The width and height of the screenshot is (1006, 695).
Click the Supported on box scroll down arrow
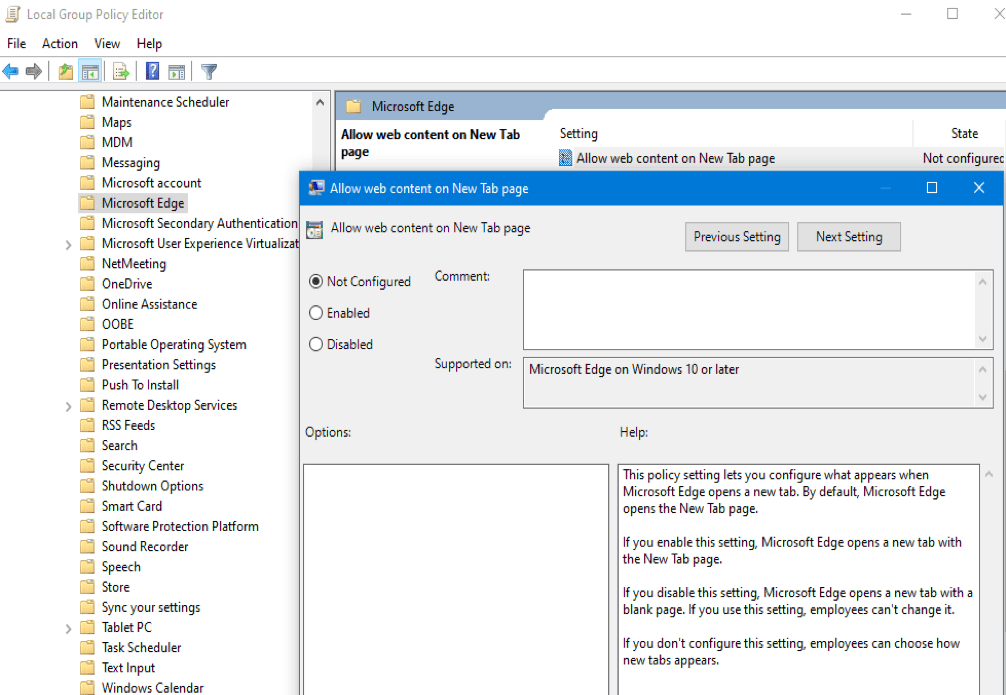(x=982, y=398)
